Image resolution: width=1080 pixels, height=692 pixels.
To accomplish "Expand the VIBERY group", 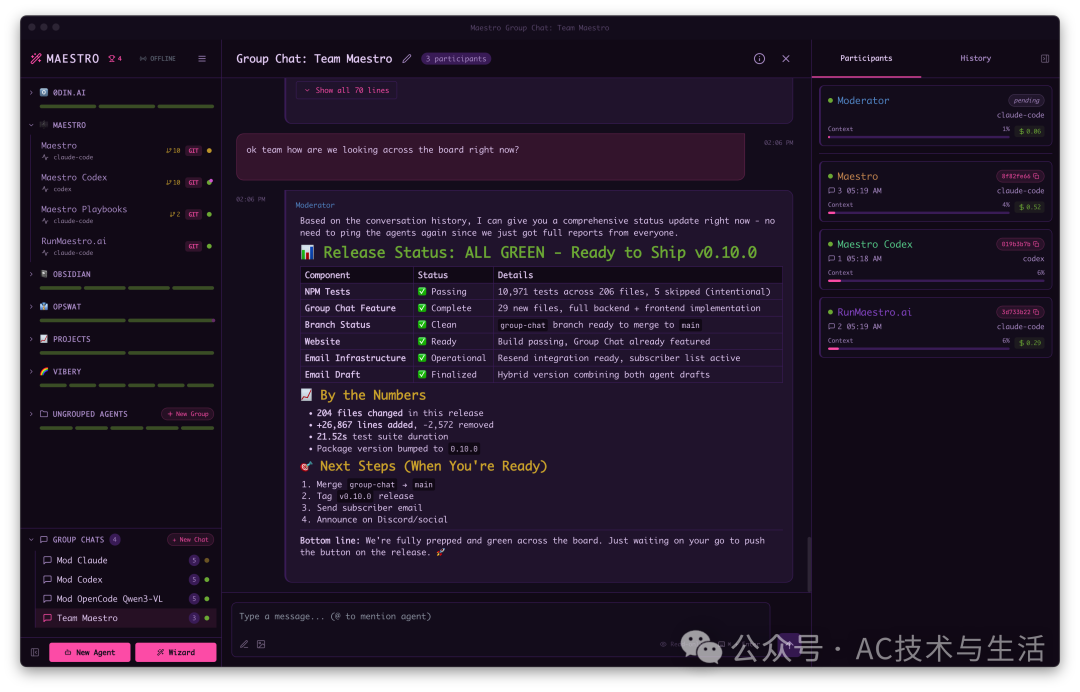I will (31, 371).
